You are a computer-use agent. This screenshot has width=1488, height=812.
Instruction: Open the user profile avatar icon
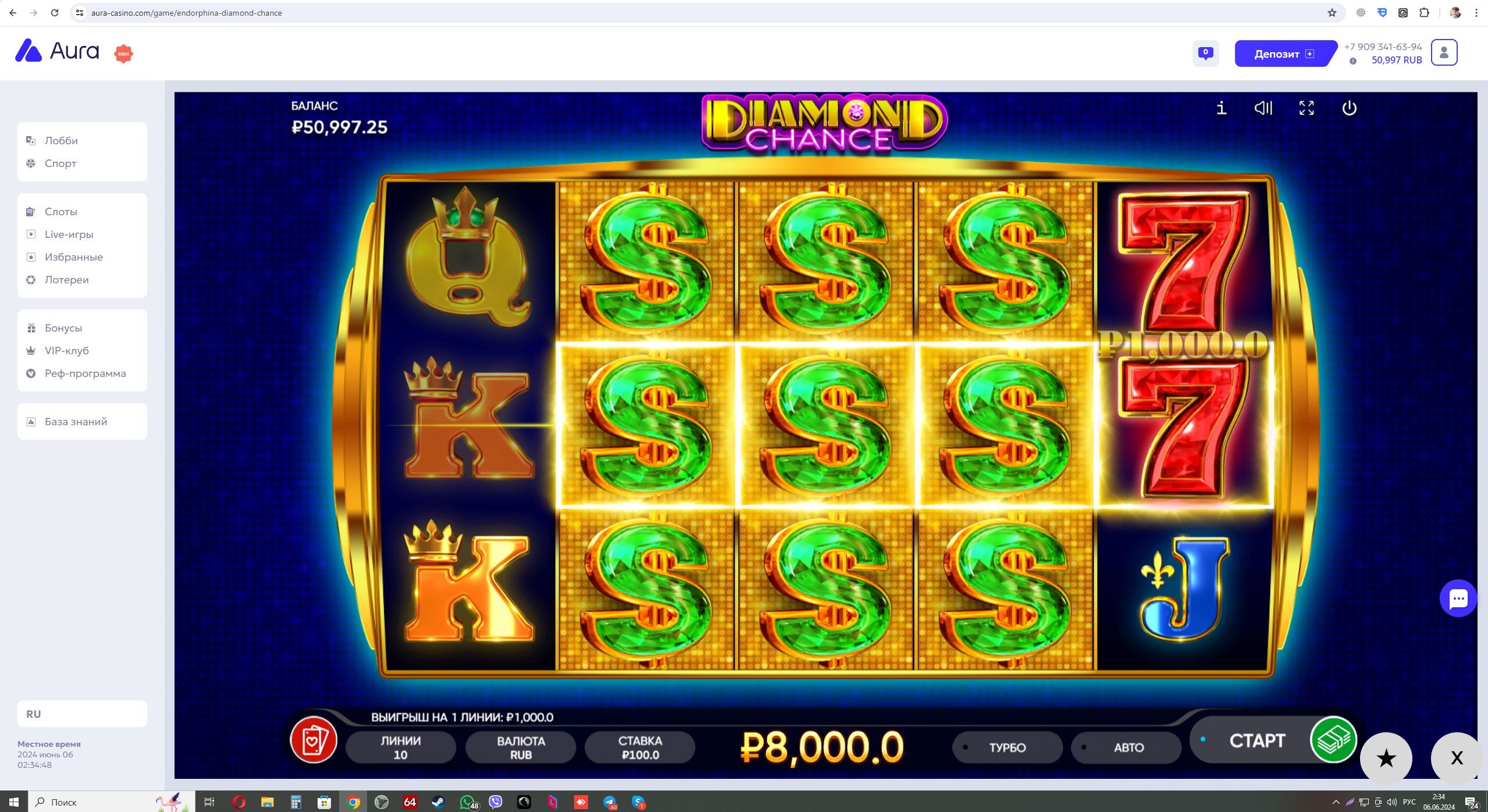pyautogui.click(x=1444, y=53)
